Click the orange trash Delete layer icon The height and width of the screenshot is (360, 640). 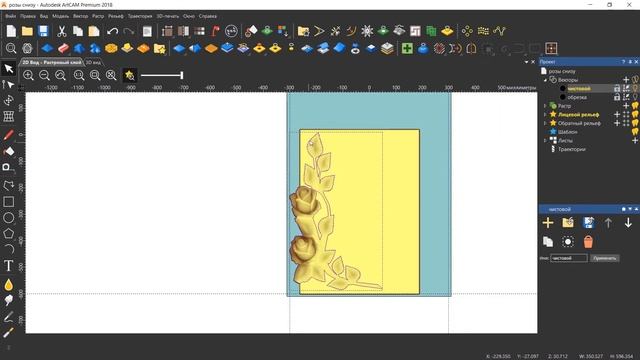tap(588, 242)
